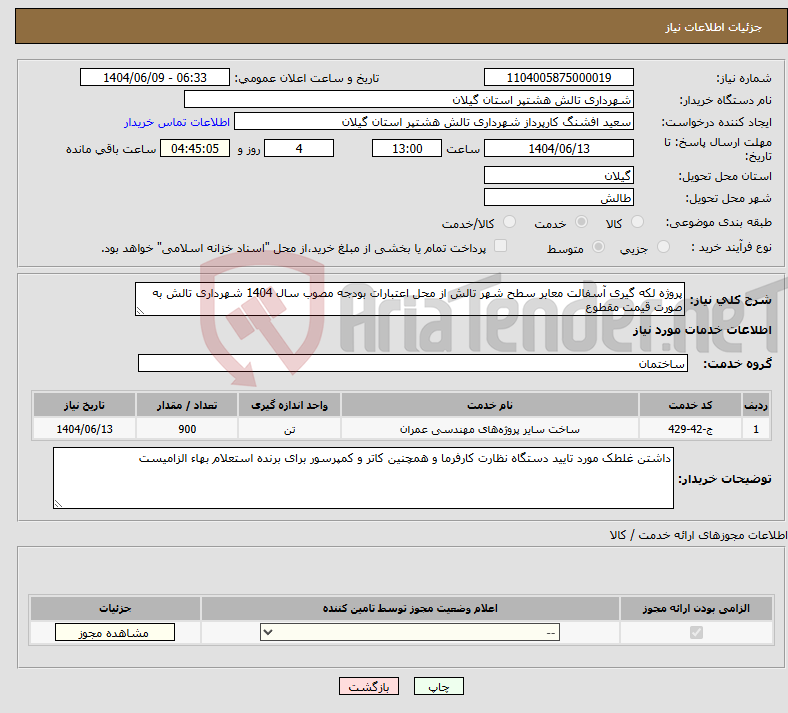The image size is (788, 713).
Task: Click the نام دستگاه خریدار field
Action: pos(409,99)
